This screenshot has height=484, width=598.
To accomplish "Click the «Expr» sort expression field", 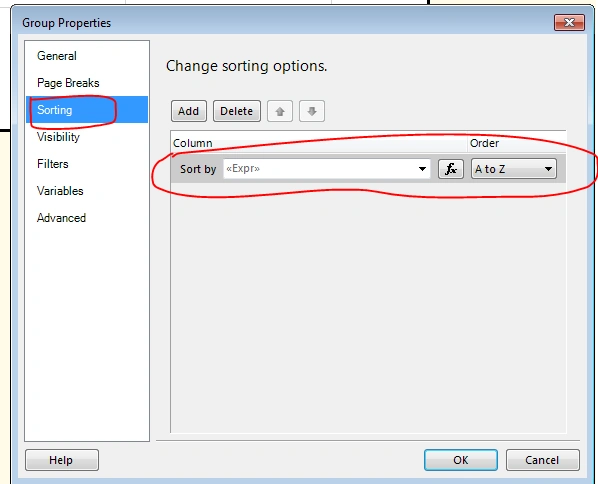I will pyautogui.click(x=326, y=169).
